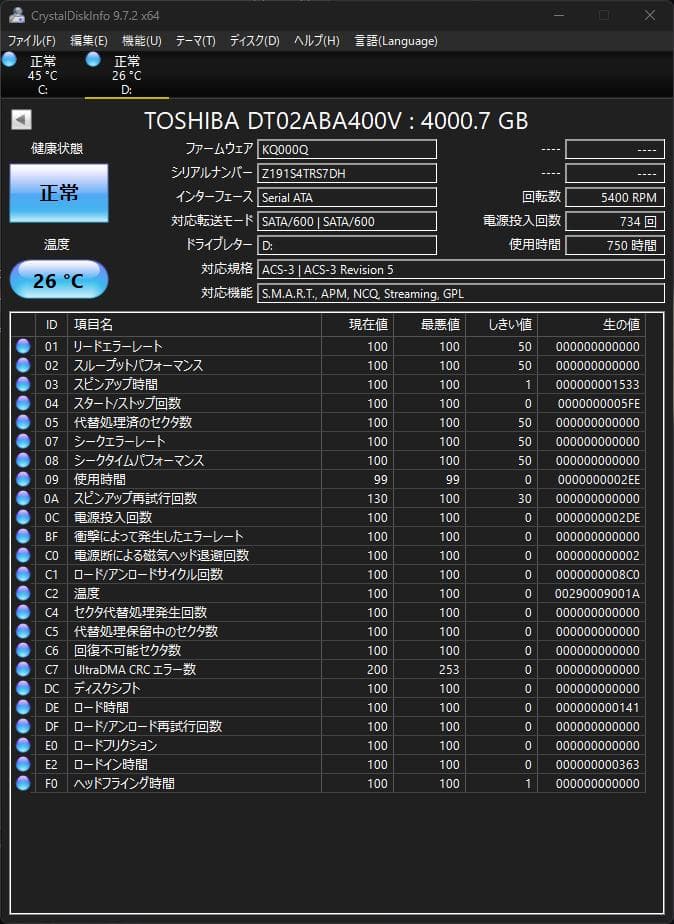Image resolution: width=674 pixels, height=924 pixels.
Task: Click the 26 °C temperature button
Action: click(x=59, y=280)
